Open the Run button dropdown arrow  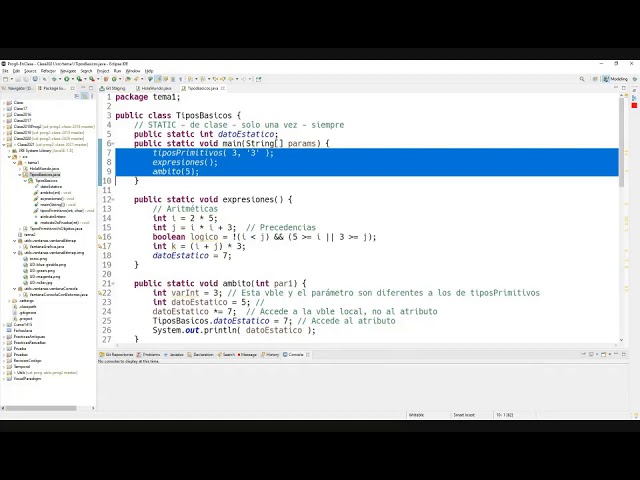72,79
